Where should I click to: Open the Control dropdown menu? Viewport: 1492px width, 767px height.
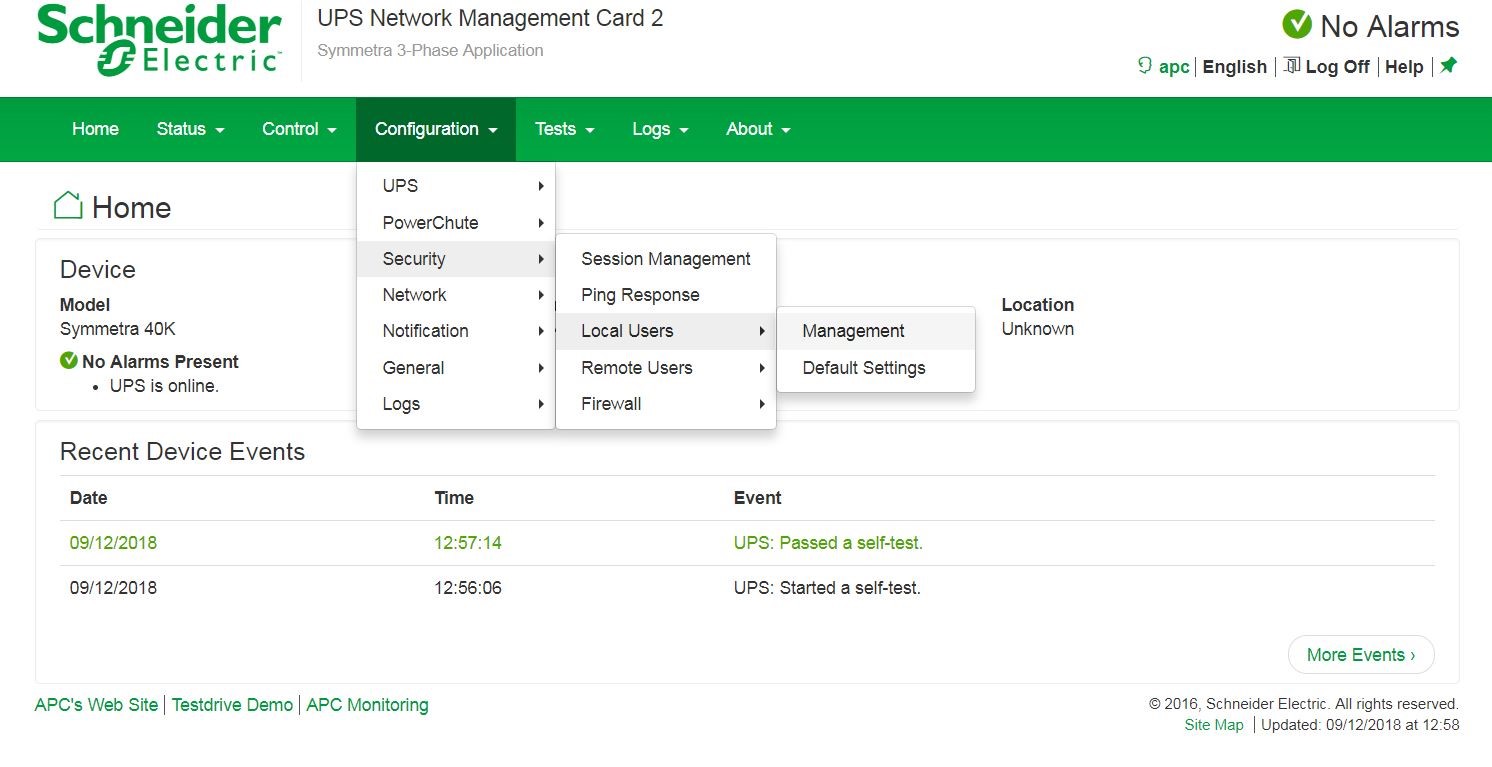[x=299, y=129]
